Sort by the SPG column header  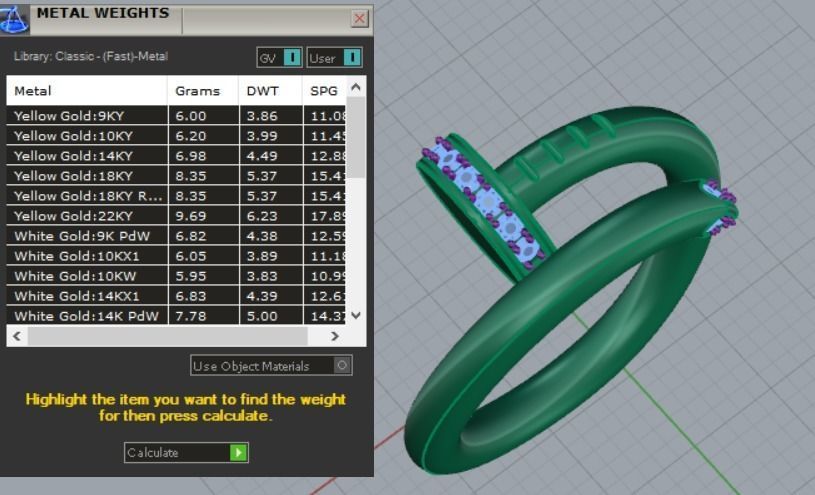pos(324,91)
